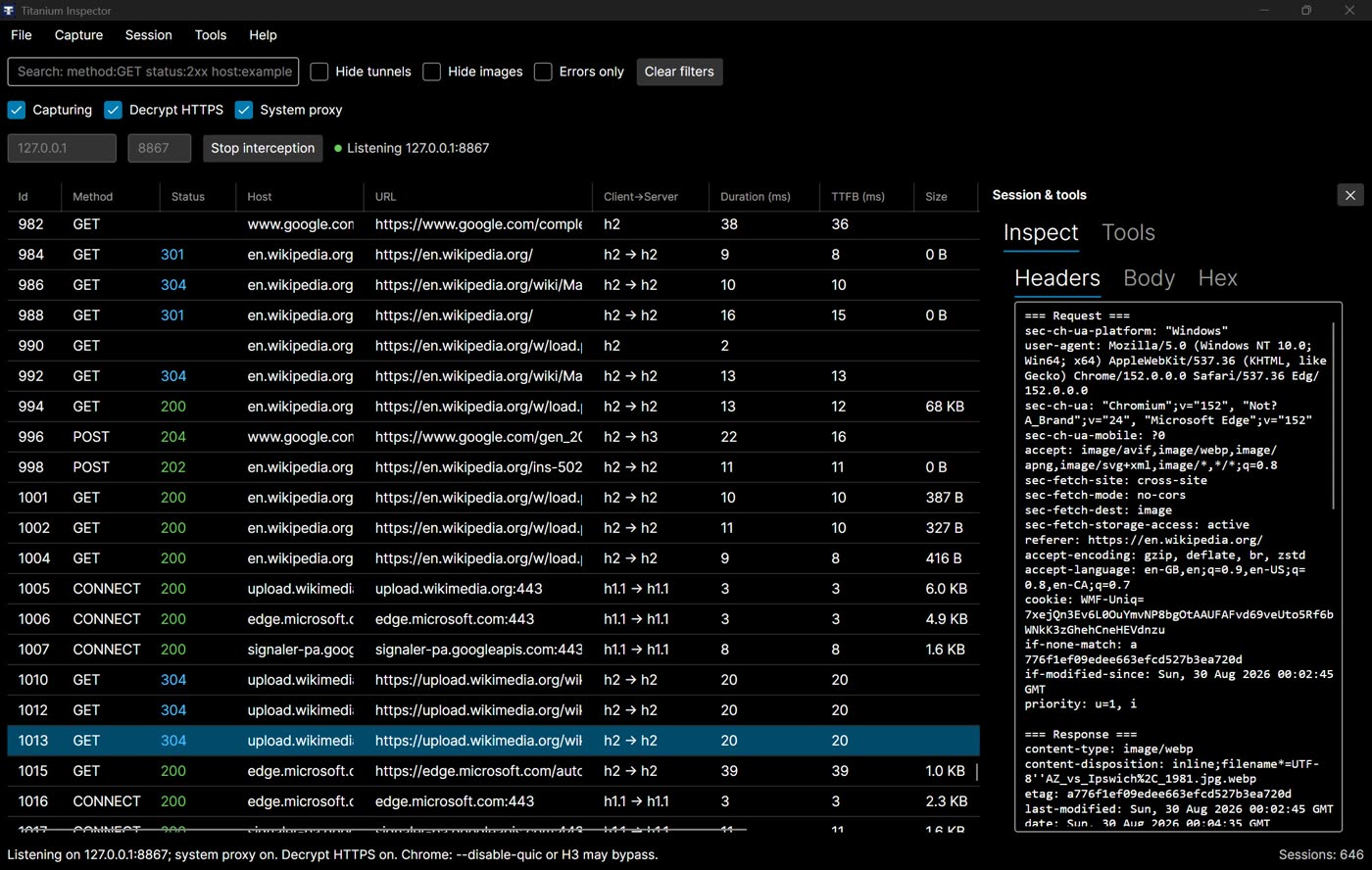Select POST session row 998 with status 202
This screenshot has height=870, width=1372.
click(493, 467)
